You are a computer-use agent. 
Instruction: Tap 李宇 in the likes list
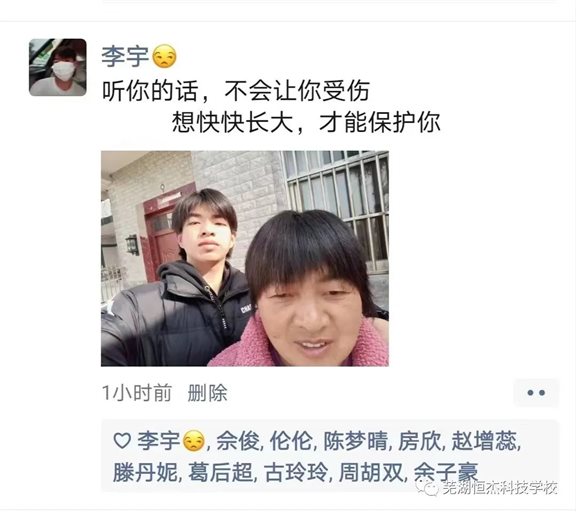pyautogui.click(x=159, y=441)
